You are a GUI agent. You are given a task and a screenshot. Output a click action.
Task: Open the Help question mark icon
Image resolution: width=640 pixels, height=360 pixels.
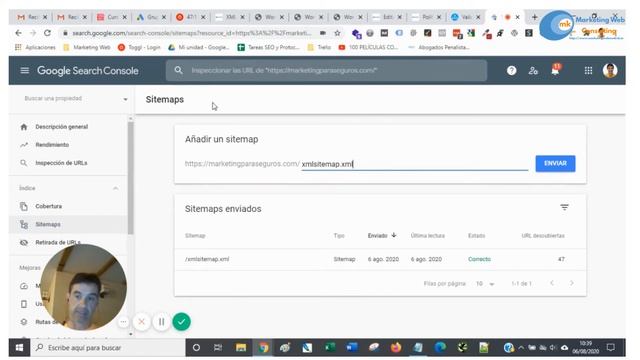point(511,71)
